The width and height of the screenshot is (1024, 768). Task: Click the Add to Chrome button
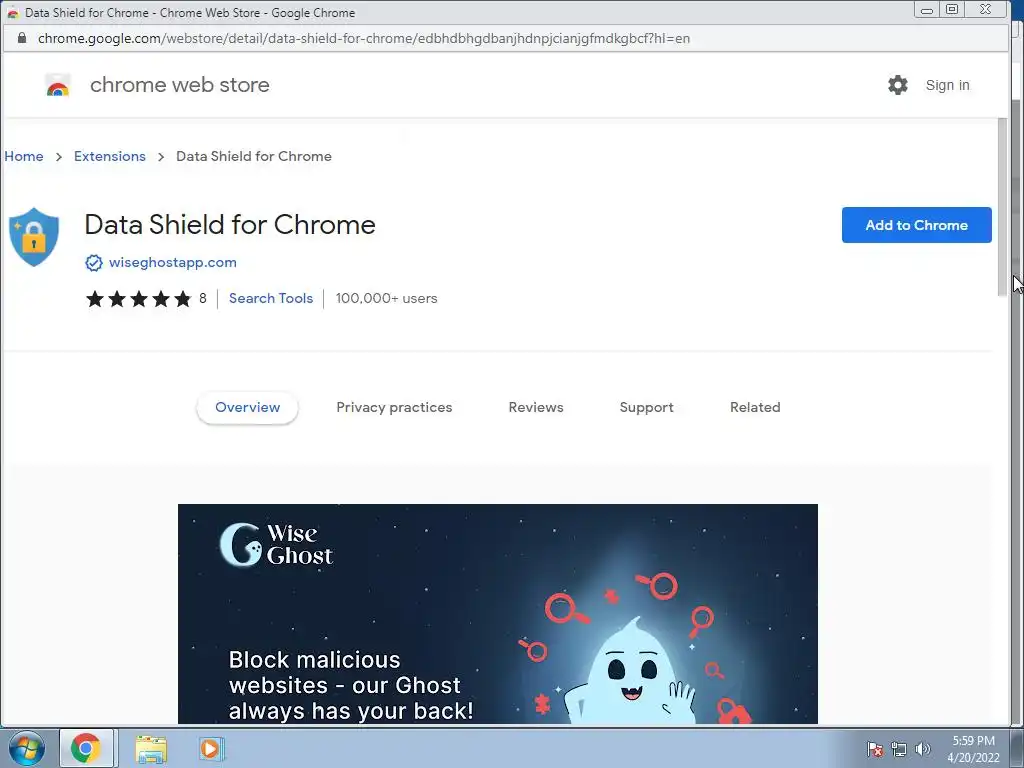(916, 225)
